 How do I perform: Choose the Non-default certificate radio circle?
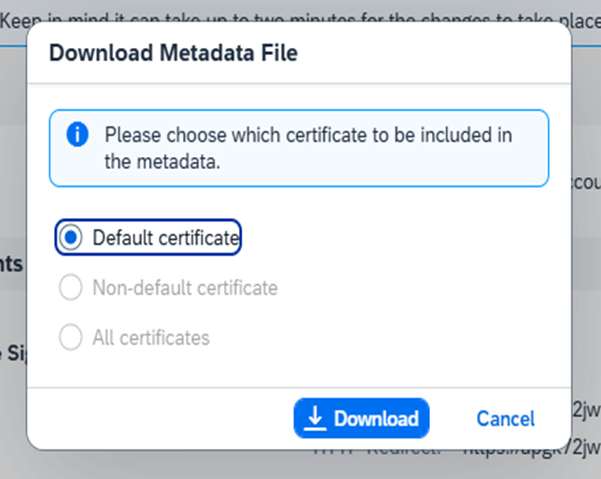coord(70,288)
